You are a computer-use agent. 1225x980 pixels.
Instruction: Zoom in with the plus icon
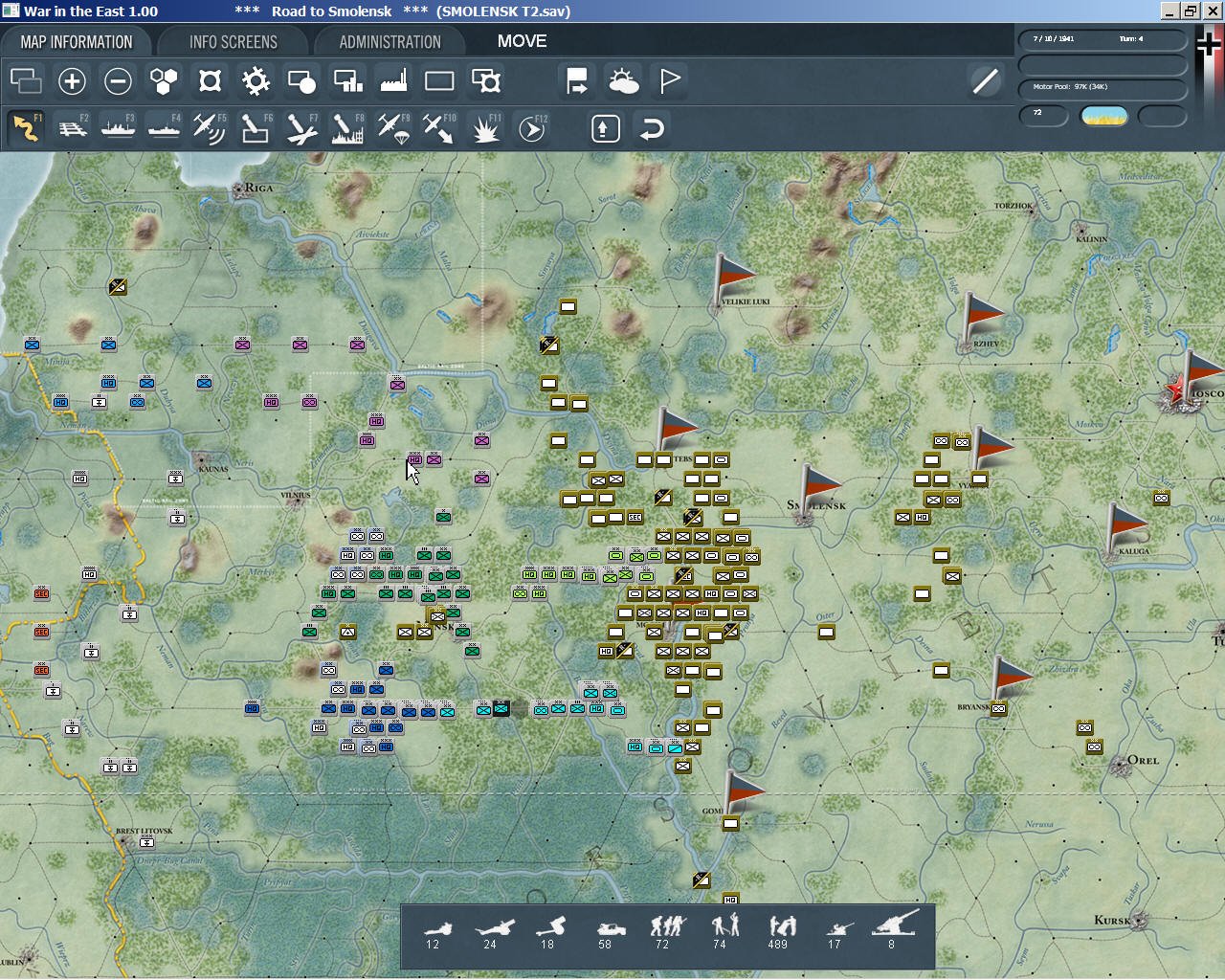tap(72, 81)
